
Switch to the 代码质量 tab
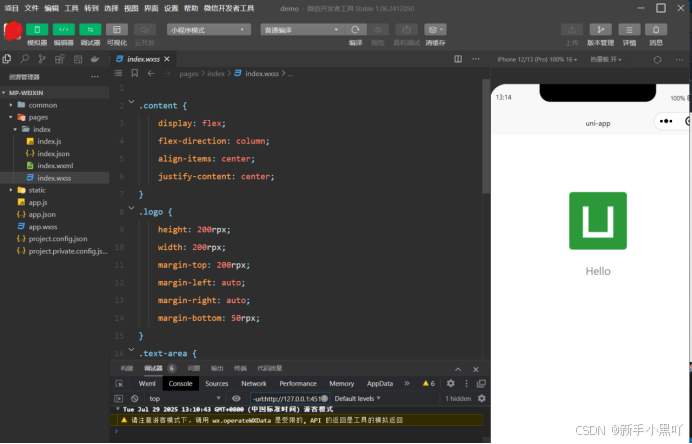coord(270,368)
